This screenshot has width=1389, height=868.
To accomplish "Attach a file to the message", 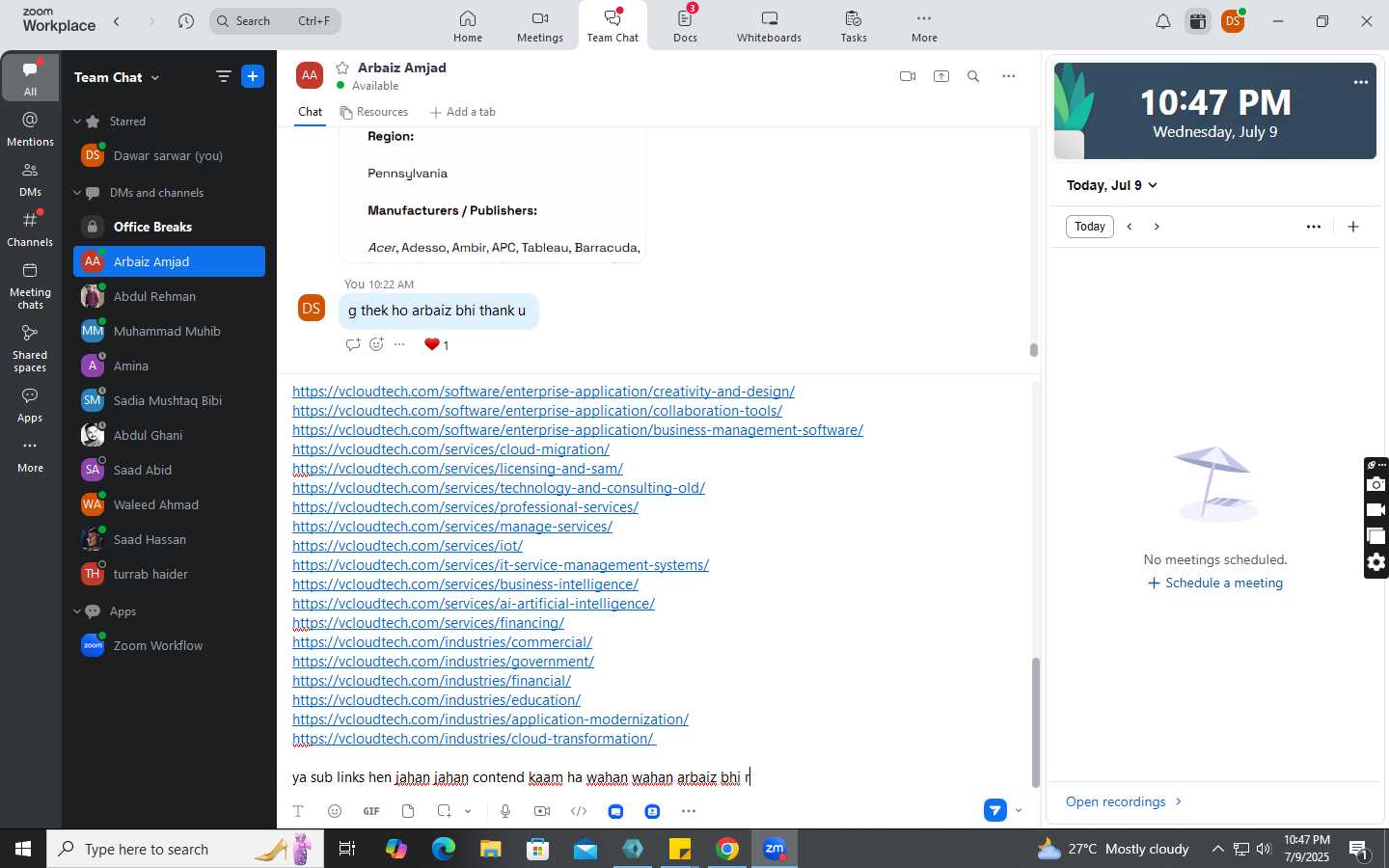I will click(x=408, y=811).
